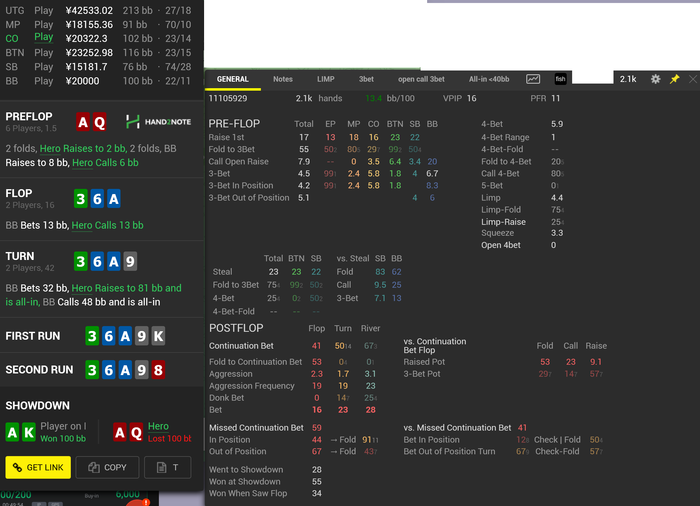Image resolution: width=700 pixels, height=506 pixels.
Task: Click the showdown green A card
Action: pyautogui.click(x=12, y=432)
